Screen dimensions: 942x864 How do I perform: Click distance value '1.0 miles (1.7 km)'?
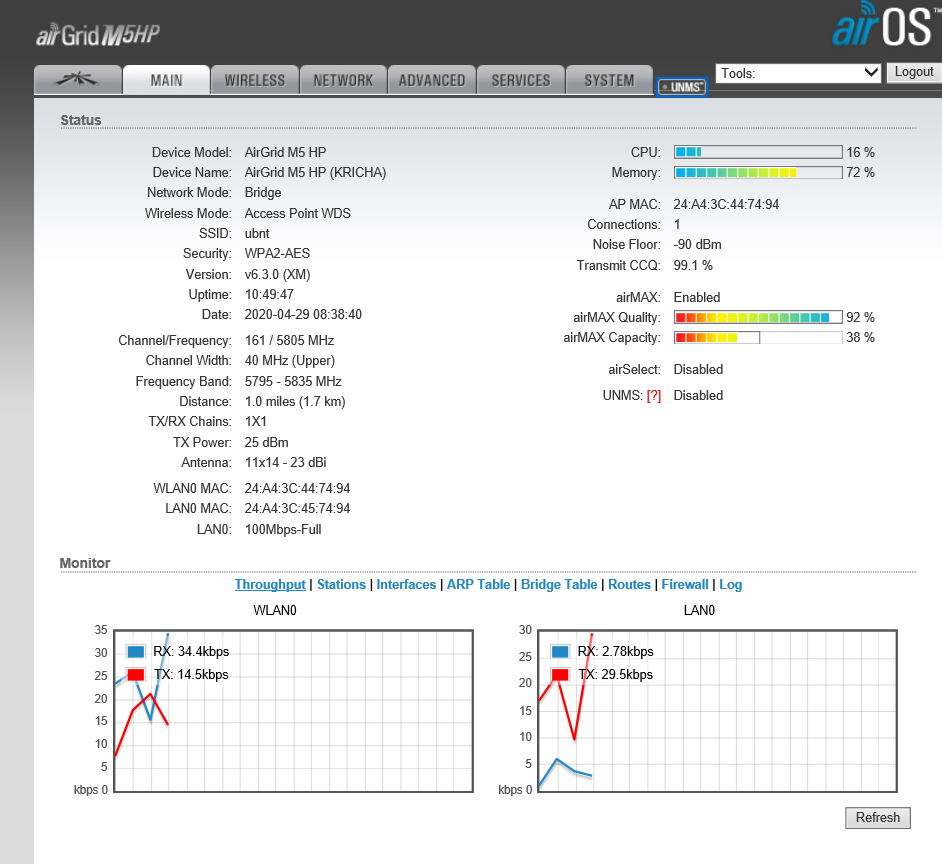coord(295,401)
